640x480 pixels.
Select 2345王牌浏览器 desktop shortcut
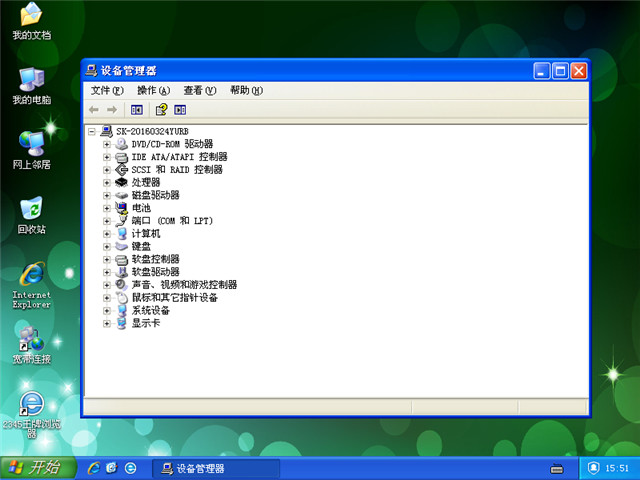pos(31,415)
